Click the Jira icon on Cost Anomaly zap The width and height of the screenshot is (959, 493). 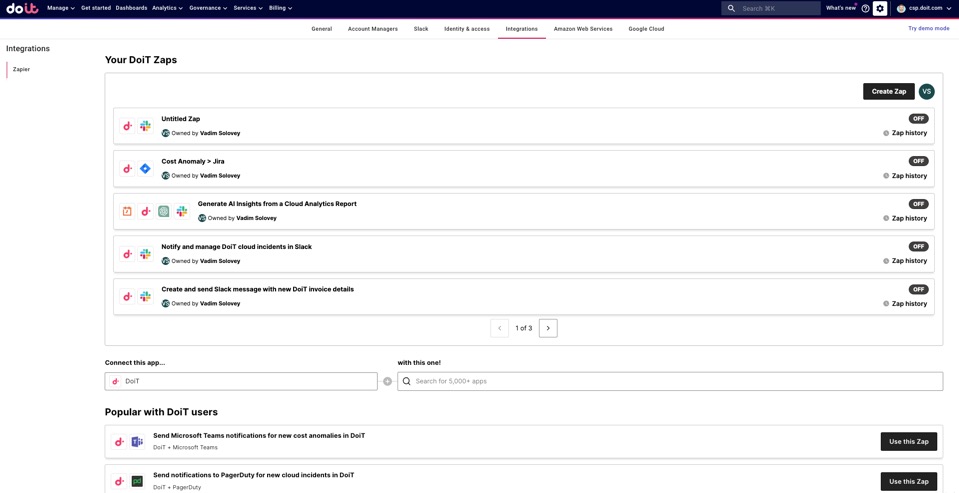pyautogui.click(x=145, y=169)
